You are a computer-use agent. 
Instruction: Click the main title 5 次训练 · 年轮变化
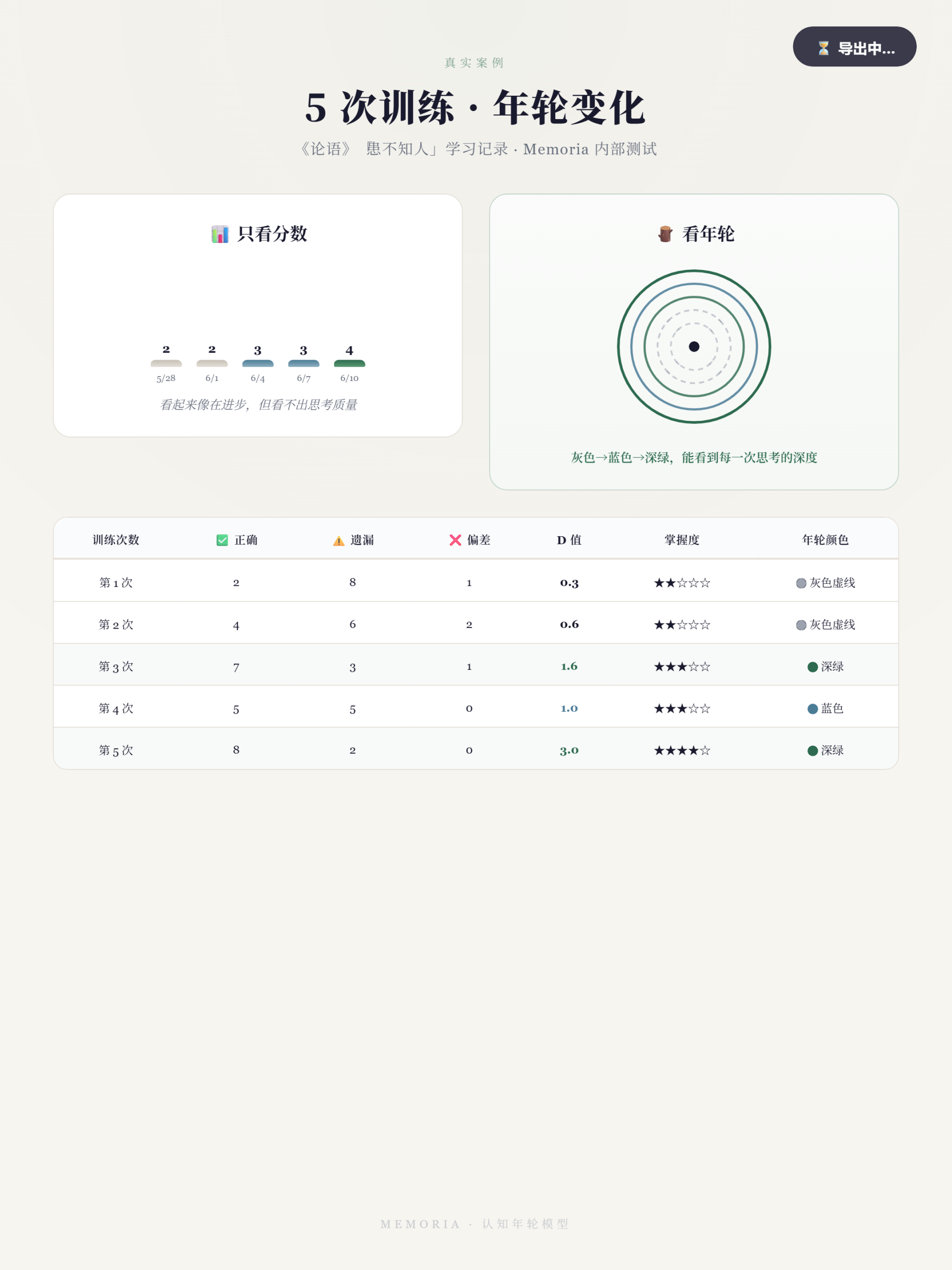[x=476, y=108]
